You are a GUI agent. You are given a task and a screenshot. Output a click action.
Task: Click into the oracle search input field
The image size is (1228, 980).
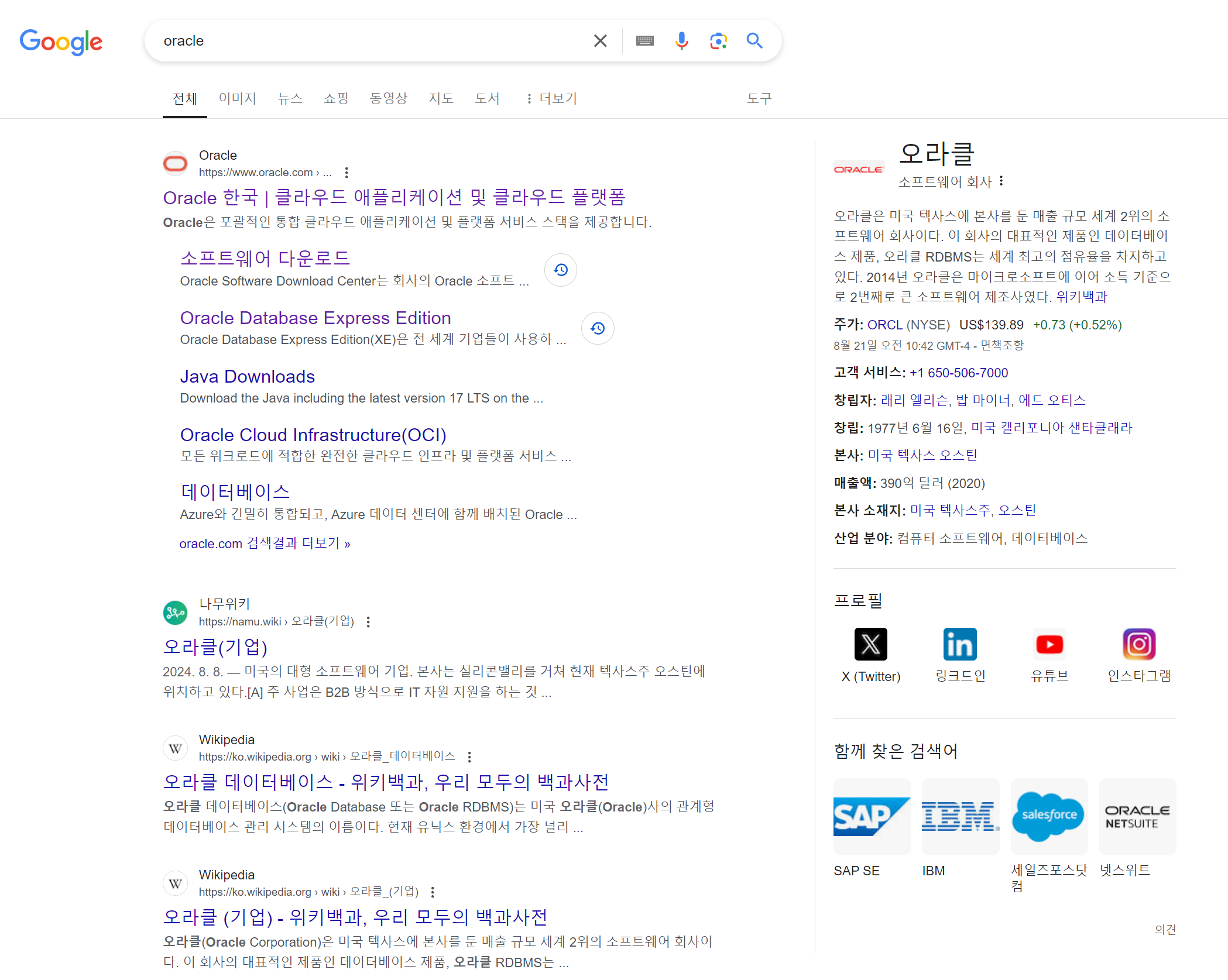point(369,41)
